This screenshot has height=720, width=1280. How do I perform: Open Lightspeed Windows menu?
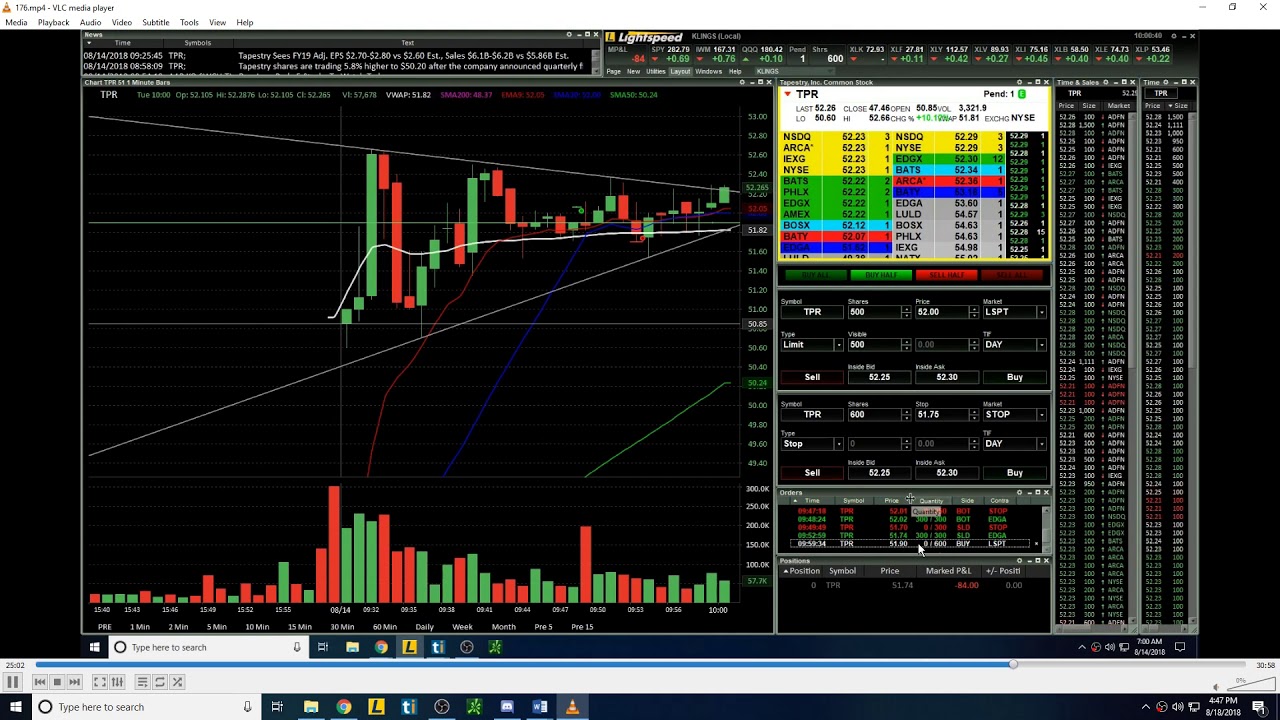708,72
